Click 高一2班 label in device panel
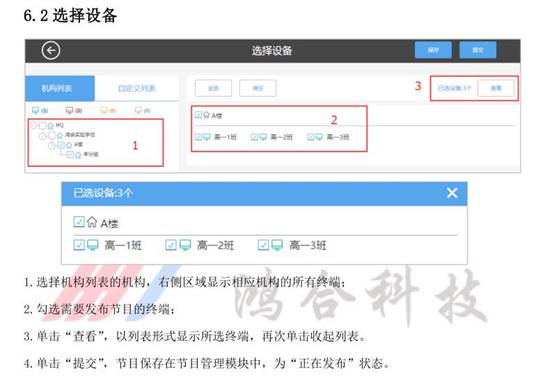 [x=281, y=137]
